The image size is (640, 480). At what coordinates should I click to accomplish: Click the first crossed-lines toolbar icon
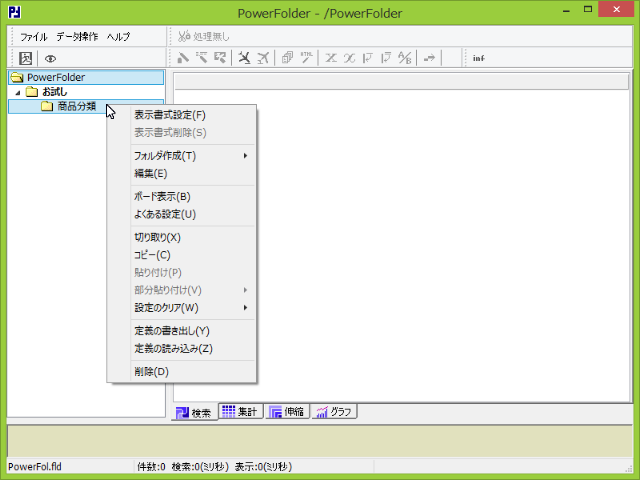[x=331, y=58]
